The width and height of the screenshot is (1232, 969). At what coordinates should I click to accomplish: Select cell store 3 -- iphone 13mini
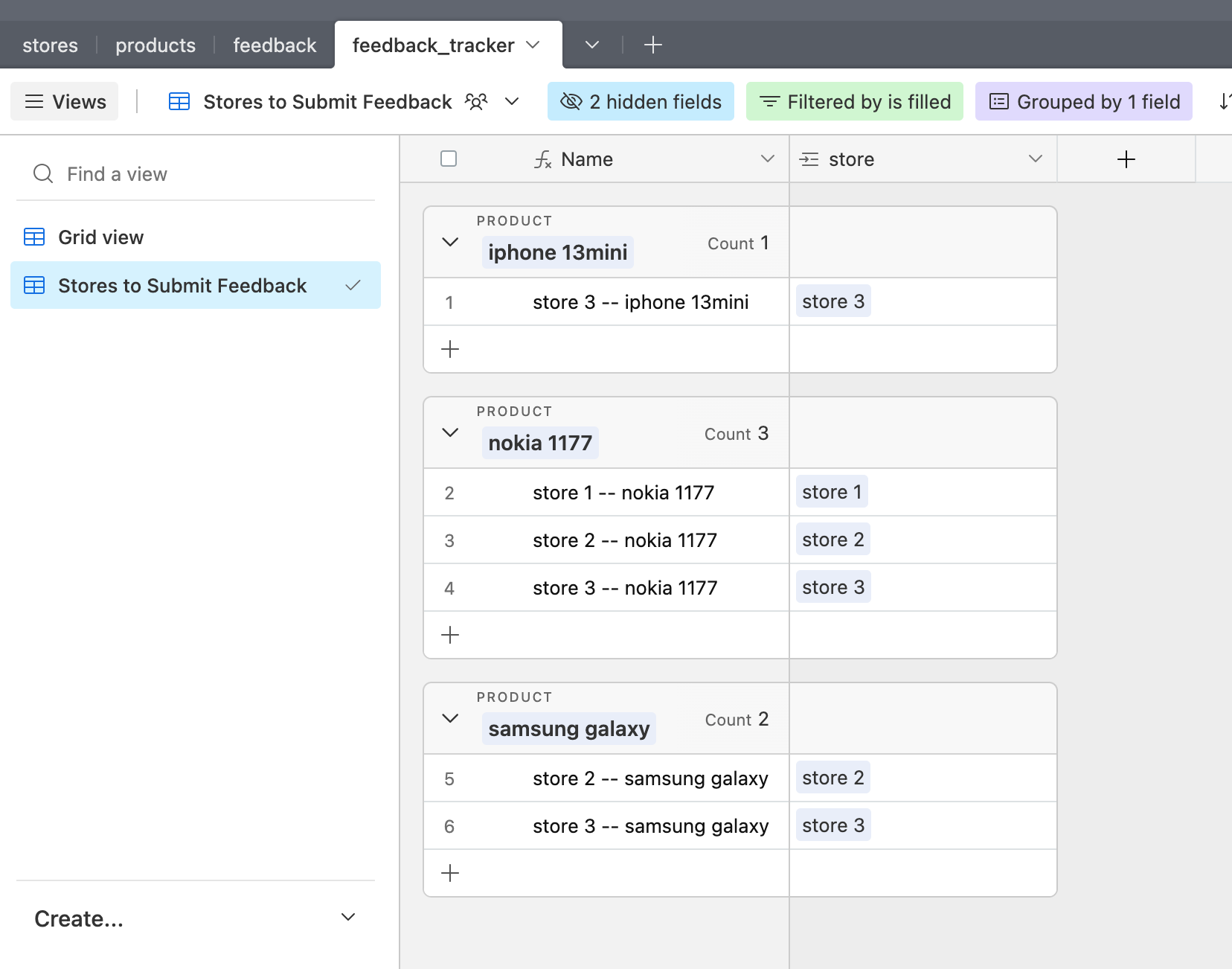click(x=641, y=302)
